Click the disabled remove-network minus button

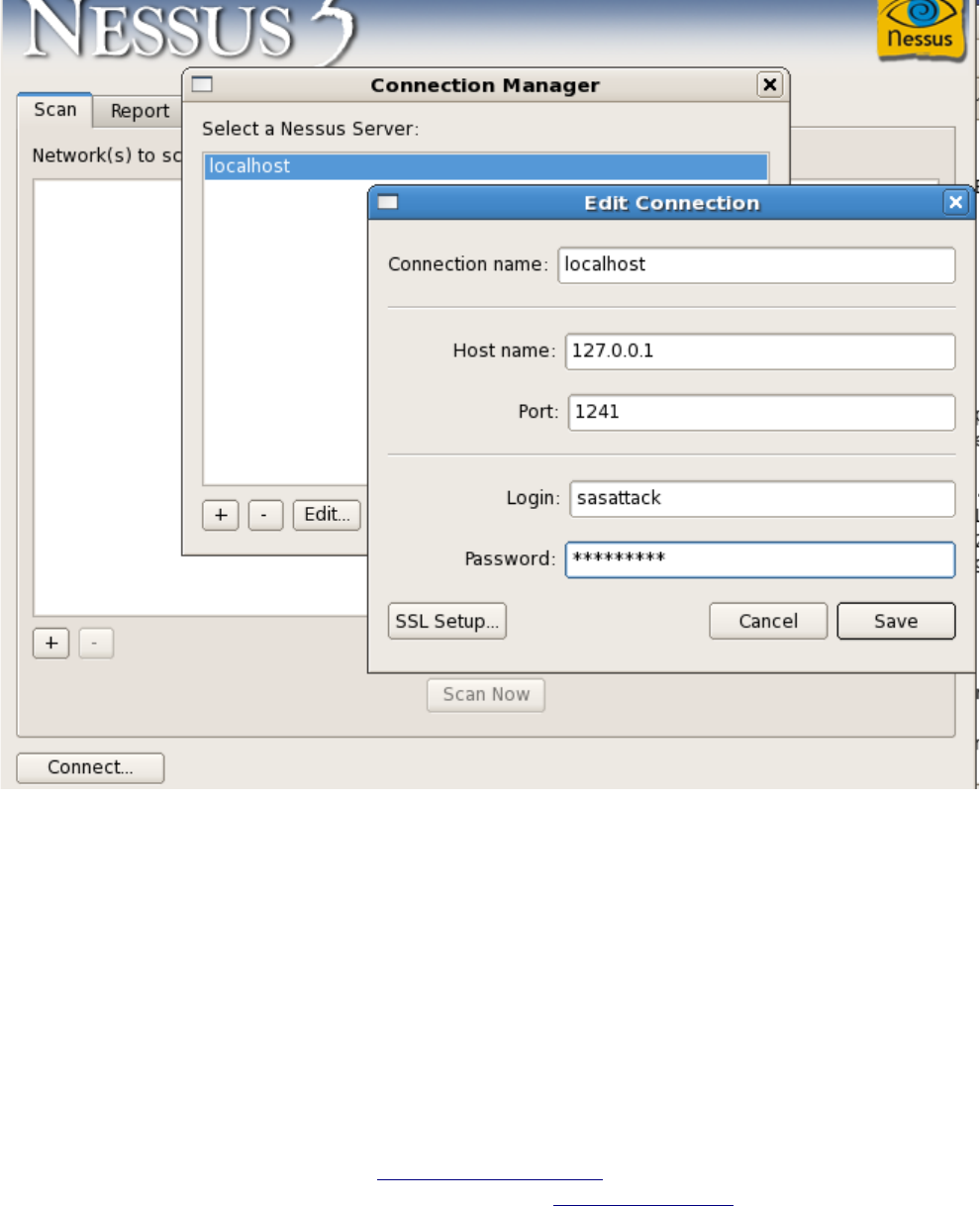pyautogui.click(x=96, y=644)
